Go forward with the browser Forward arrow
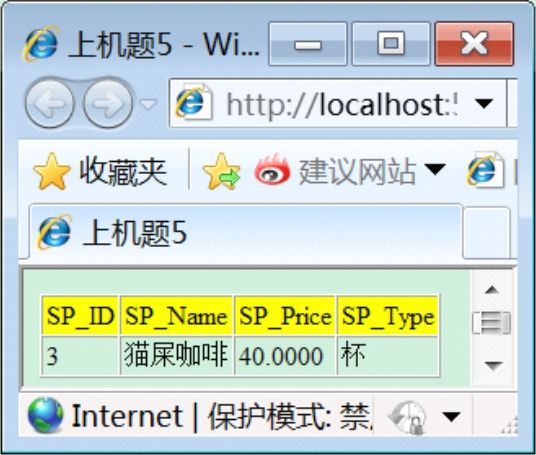The image size is (536, 455). point(108,103)
